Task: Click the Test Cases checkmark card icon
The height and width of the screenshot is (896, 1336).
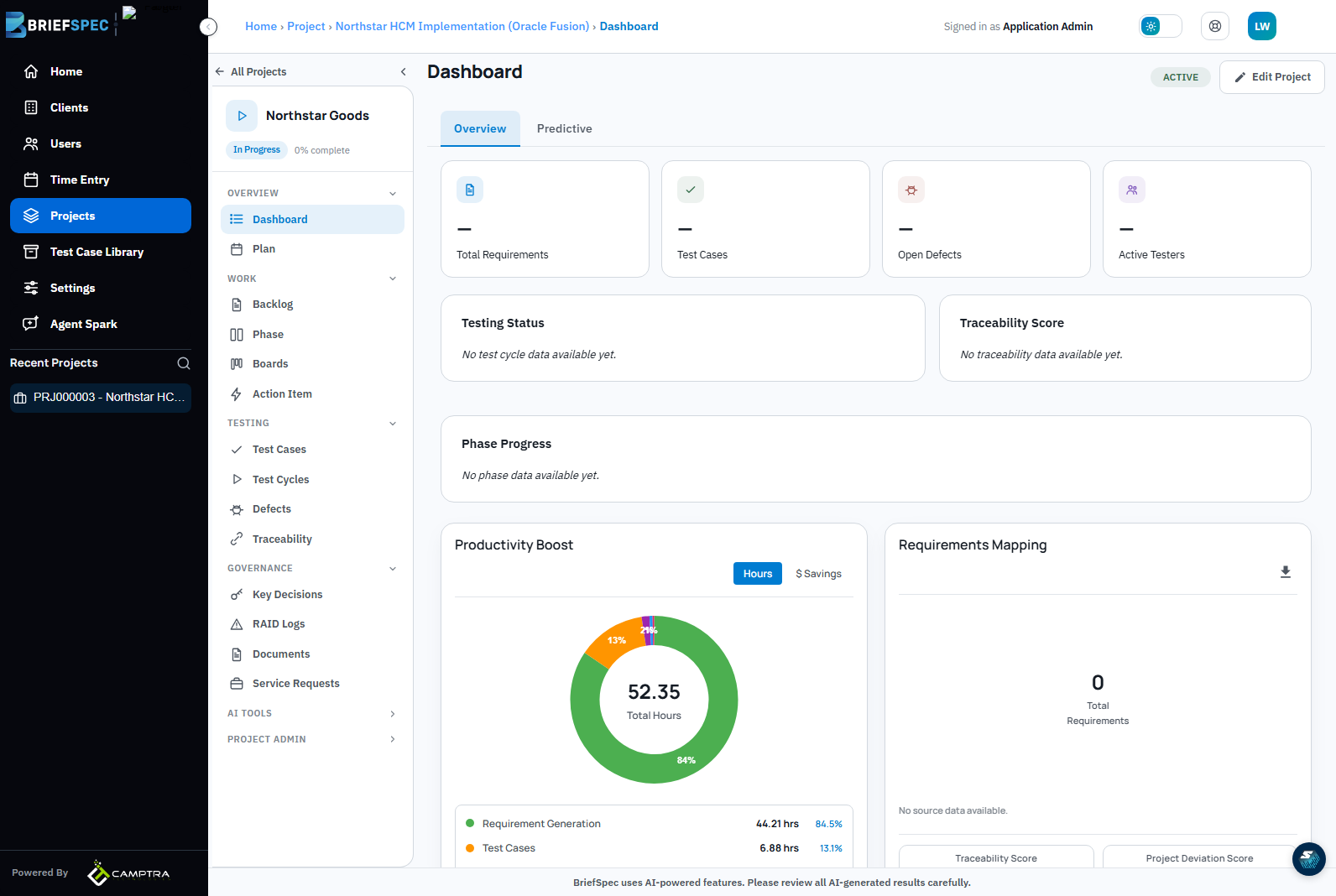Action: click(x=691, y=190)
